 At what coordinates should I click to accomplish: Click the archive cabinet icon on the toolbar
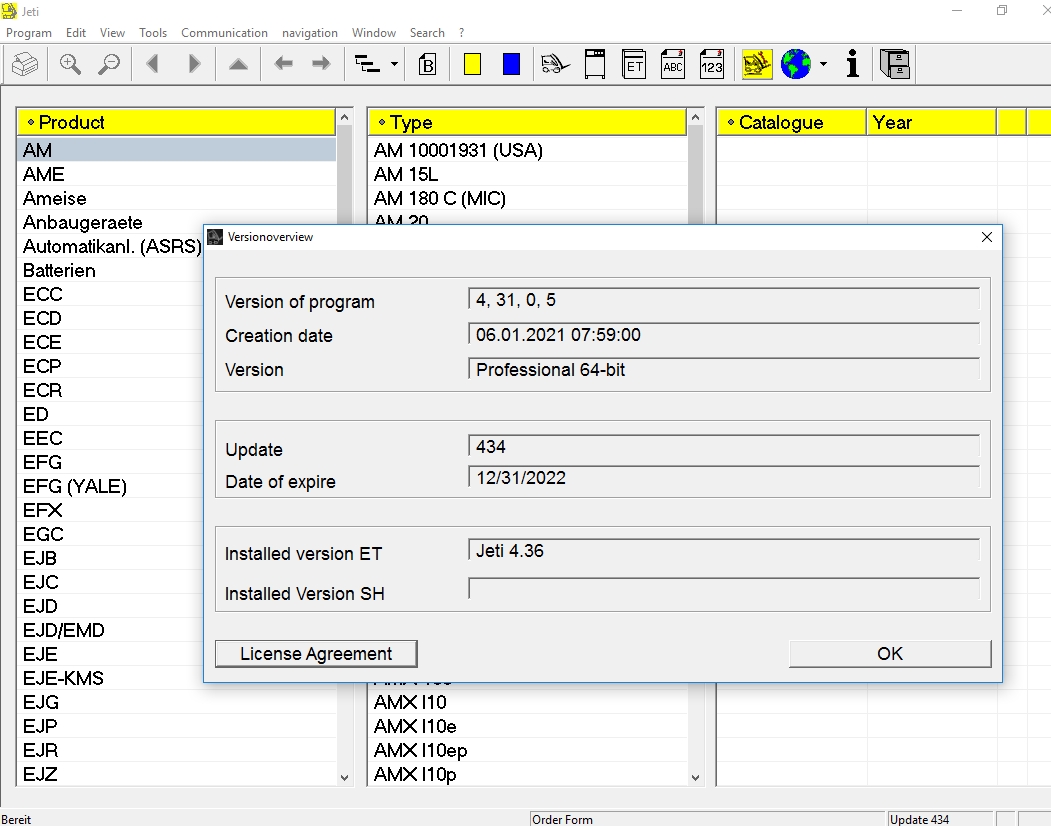tap(894, 64)
